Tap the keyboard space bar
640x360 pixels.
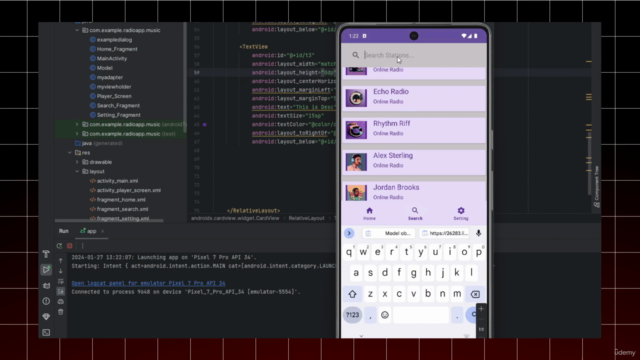pyautogui.click(x=421, y=315)
